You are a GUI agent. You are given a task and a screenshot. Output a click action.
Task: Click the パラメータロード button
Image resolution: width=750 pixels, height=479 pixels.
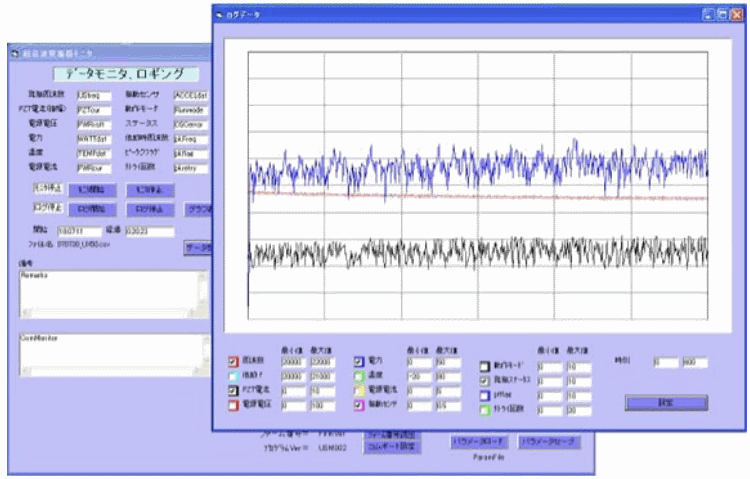(479, 442)
